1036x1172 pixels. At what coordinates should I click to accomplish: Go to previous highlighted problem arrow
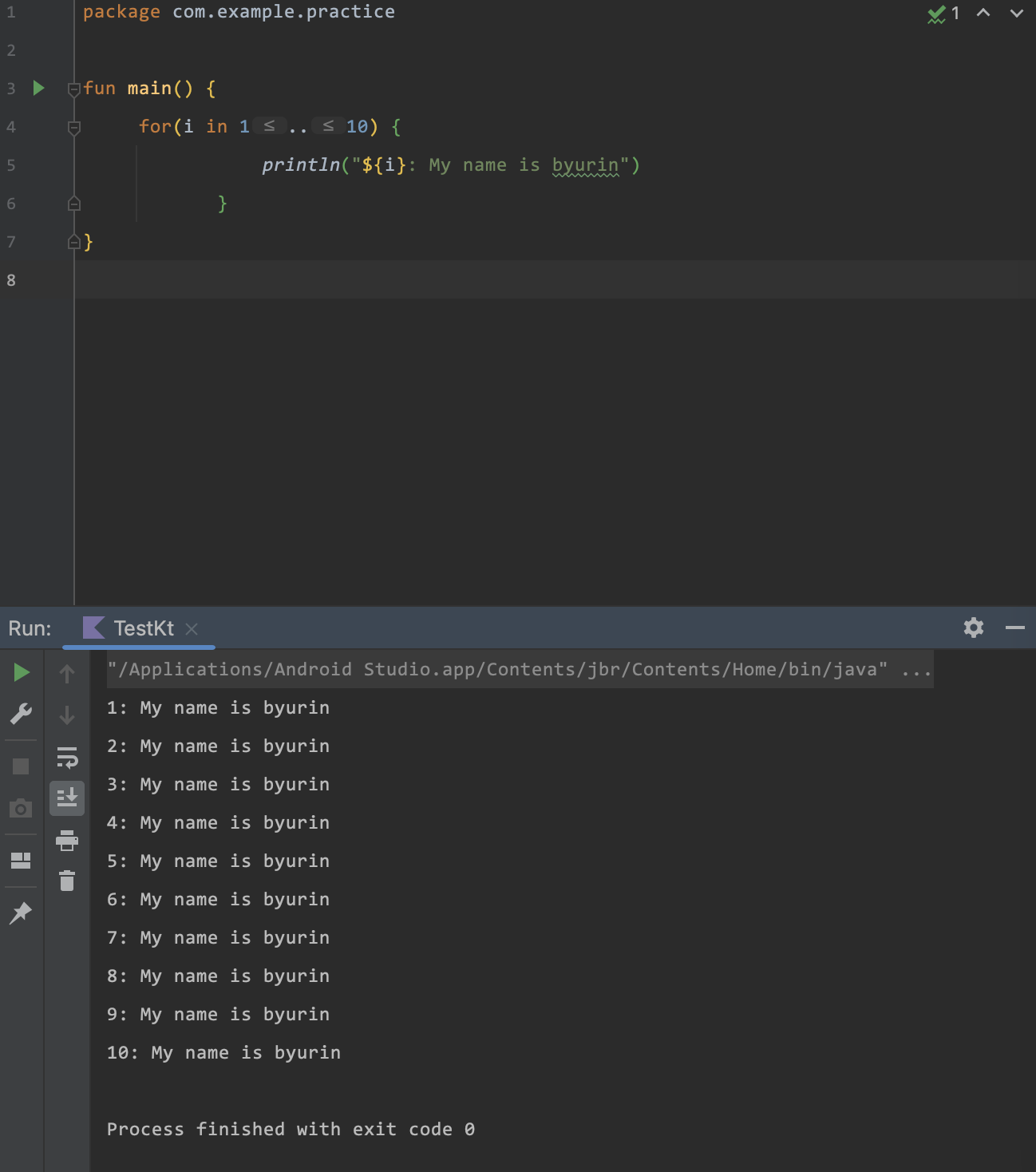[x=983, y=13]
